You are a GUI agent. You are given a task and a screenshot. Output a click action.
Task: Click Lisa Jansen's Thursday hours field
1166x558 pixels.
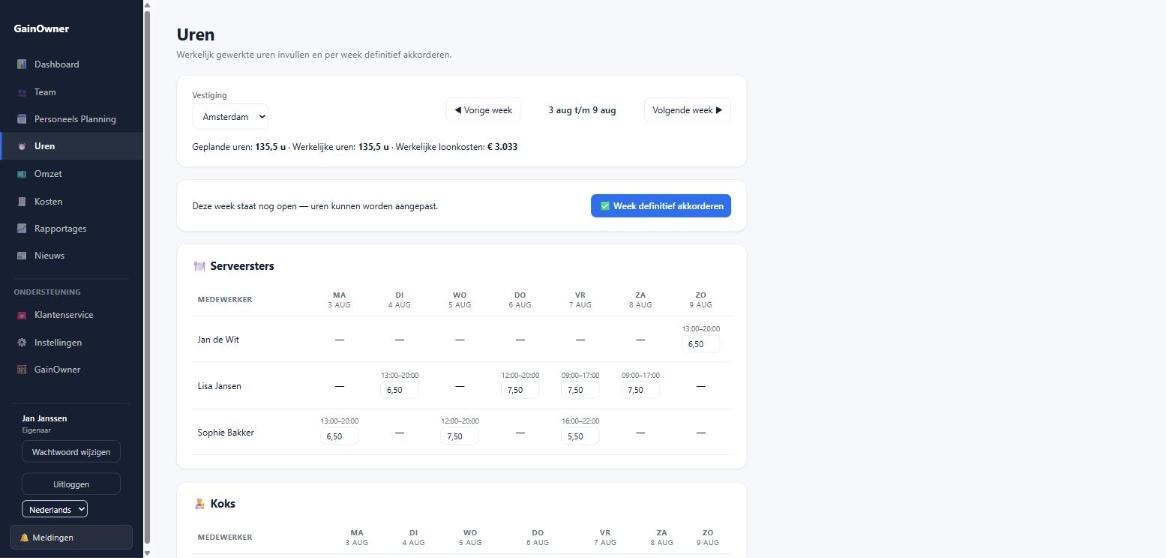[x=520, y=390]
